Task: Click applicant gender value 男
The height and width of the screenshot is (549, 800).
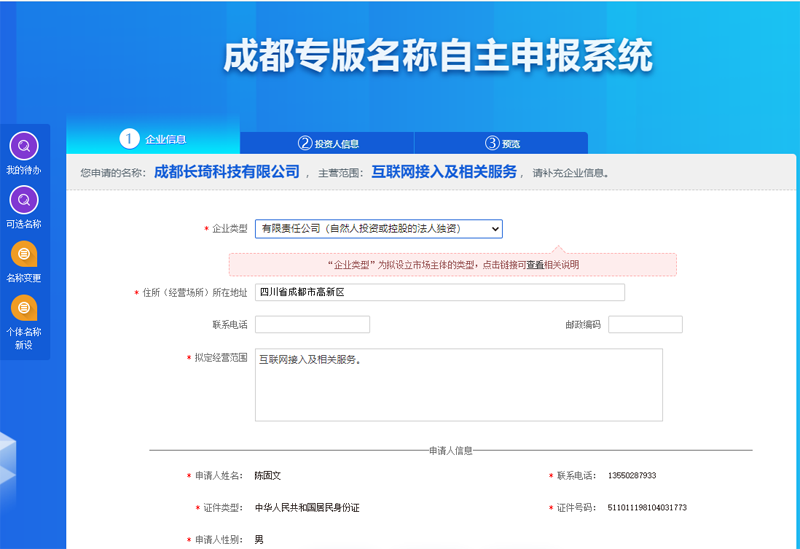Action: (x=259, y=540)
